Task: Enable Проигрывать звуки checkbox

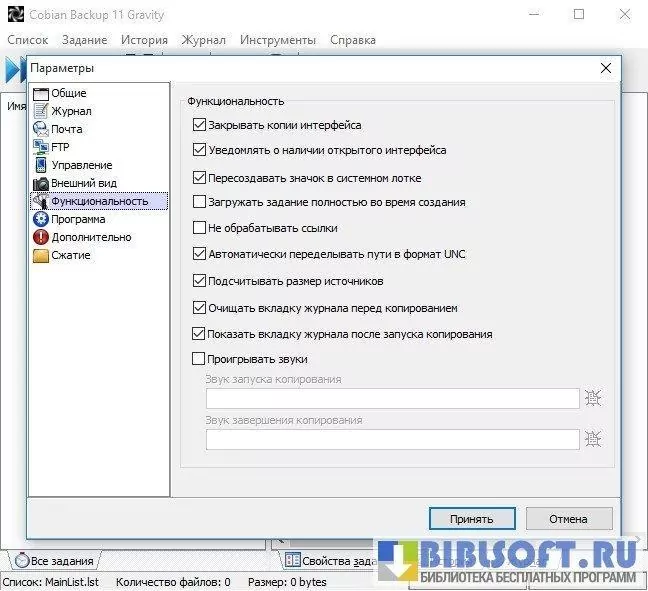Action: pos(198,358)
